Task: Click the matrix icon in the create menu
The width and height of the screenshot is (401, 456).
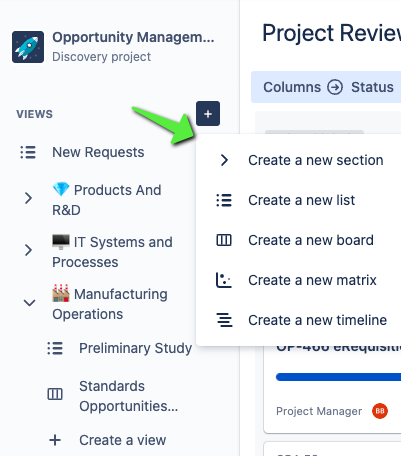Action: [224, 280]
